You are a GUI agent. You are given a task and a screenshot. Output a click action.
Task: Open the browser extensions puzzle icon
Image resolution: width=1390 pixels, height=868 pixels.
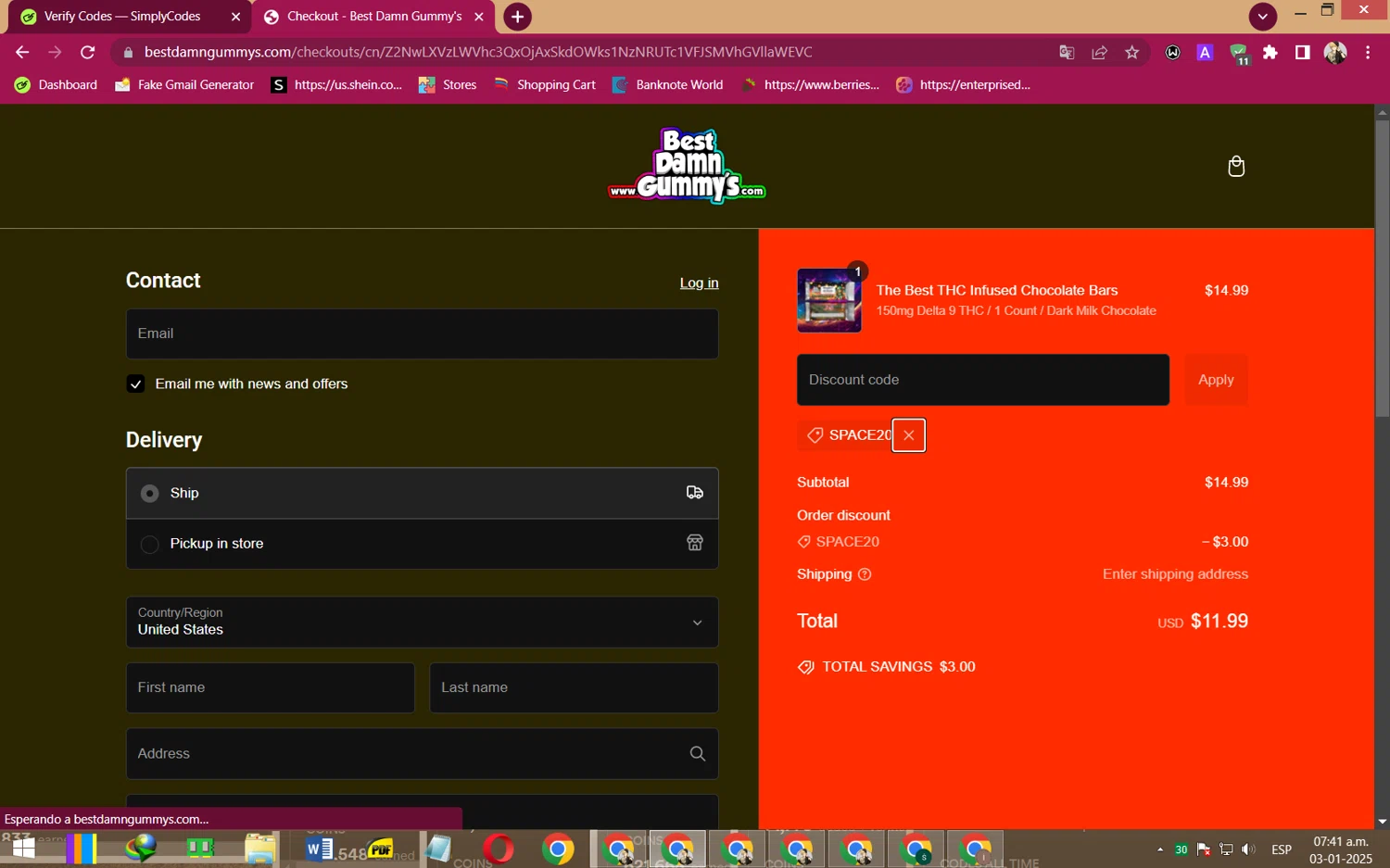(1270, 53)
